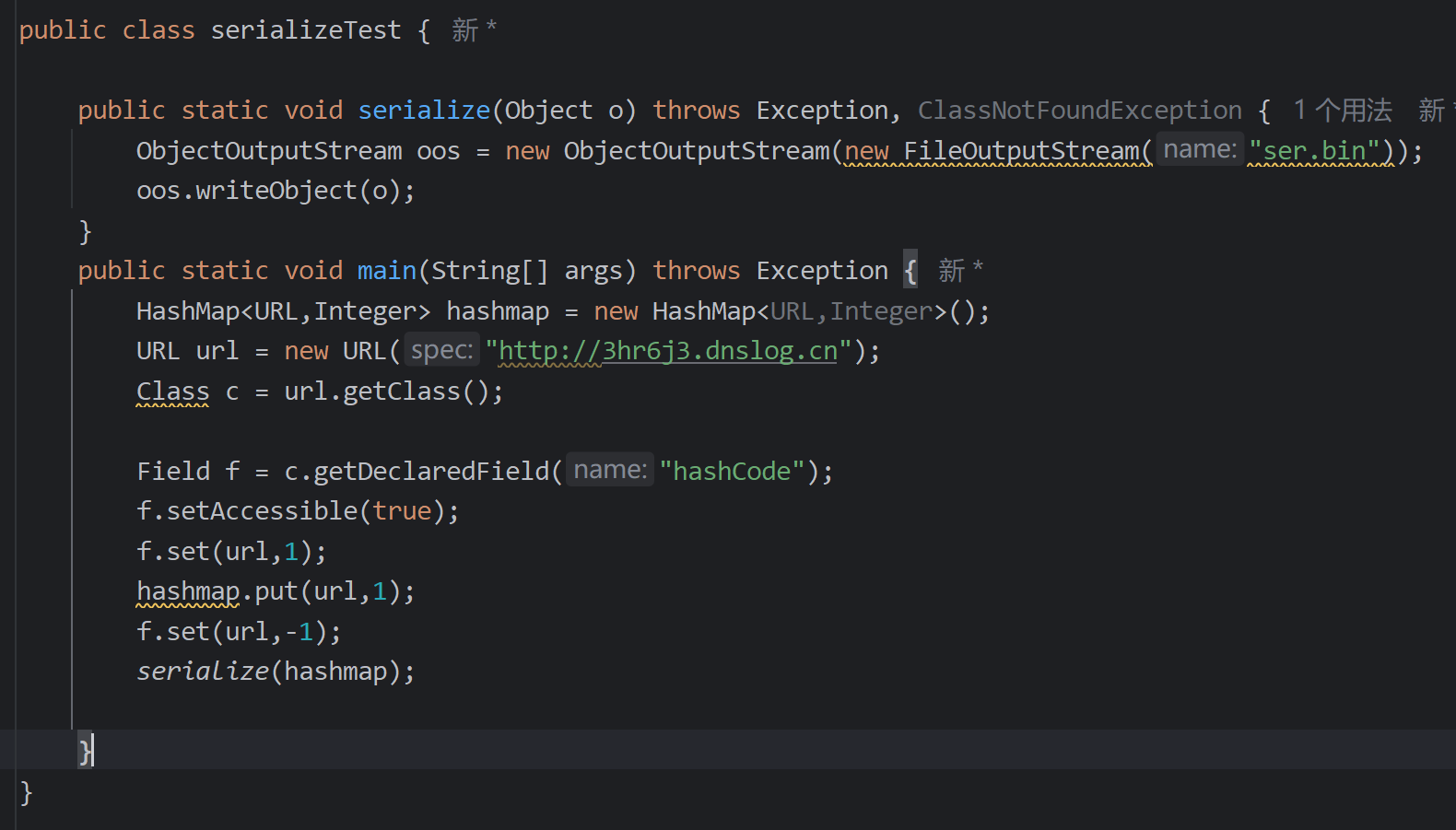
Task: Click the "新 *" author hint beside main method
Action: (x=961, y=271)
